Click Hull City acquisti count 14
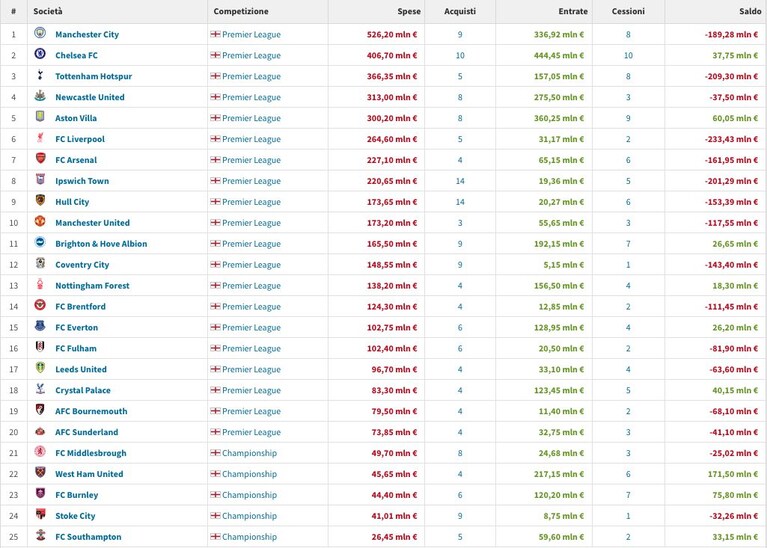The width and height of the screenshot is (767, 548). click(460, 202)
